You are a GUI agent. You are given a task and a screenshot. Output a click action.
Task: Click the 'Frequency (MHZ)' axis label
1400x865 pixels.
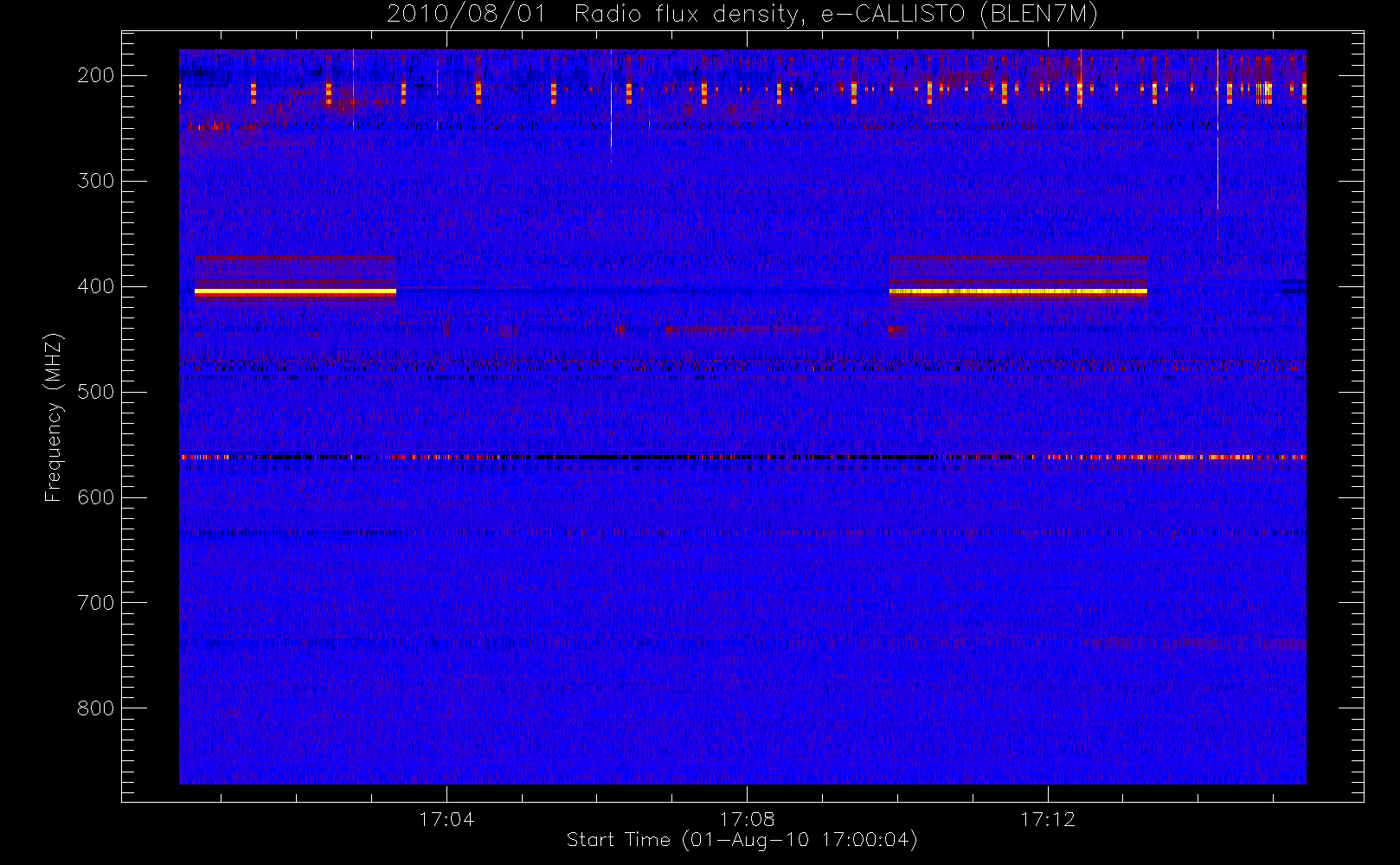click(x=54, y=417)
